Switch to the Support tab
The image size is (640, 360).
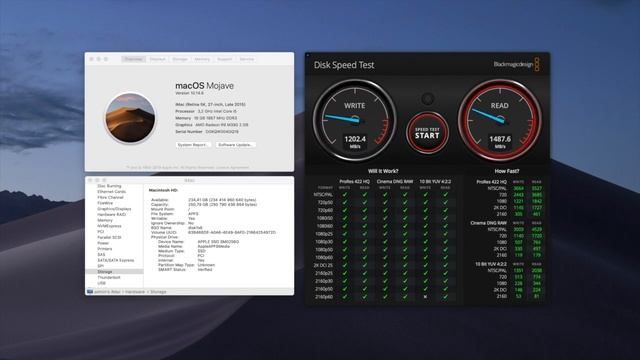pyautogui.click(x=224, y=59)
